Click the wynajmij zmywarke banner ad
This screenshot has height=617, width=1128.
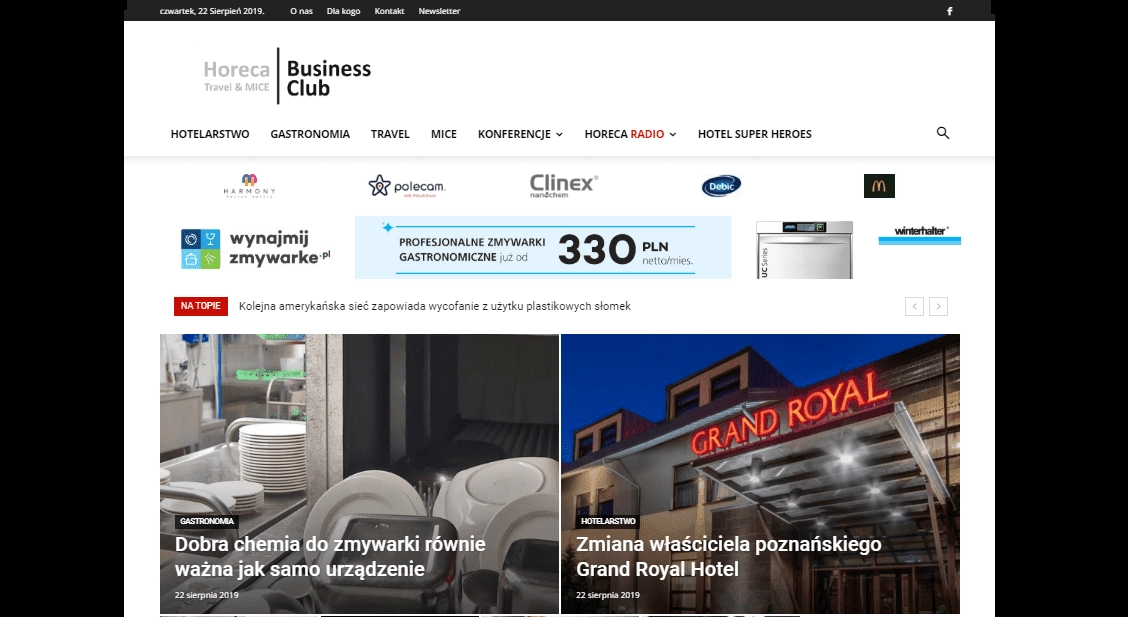pyautogui.click(x=570, y=247)
